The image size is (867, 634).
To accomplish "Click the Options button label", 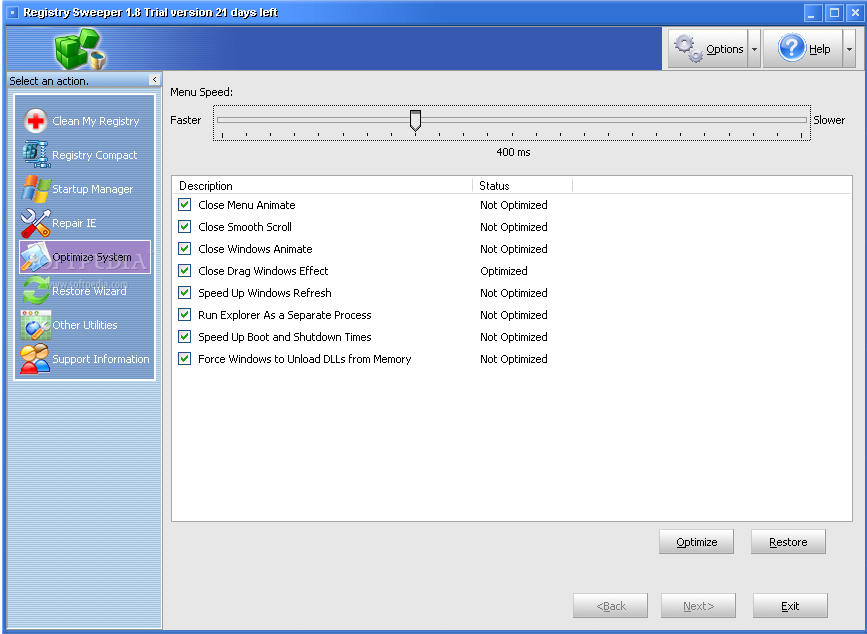I will [724, 49].
